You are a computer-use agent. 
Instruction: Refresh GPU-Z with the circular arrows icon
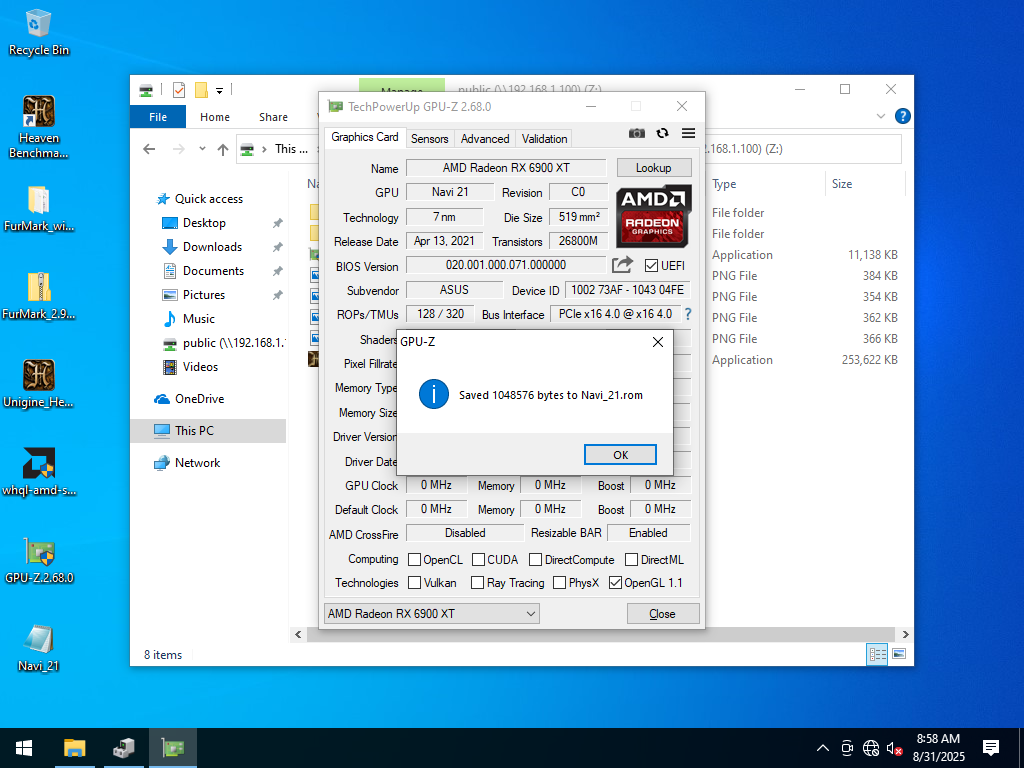click(662, 133)
